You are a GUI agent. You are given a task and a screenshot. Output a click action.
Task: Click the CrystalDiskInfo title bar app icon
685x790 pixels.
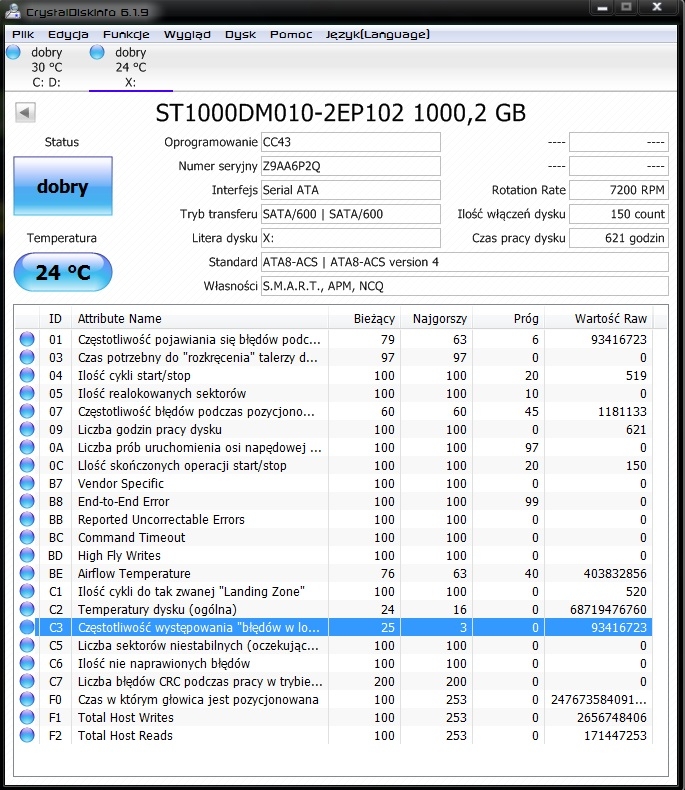point(13,12)
